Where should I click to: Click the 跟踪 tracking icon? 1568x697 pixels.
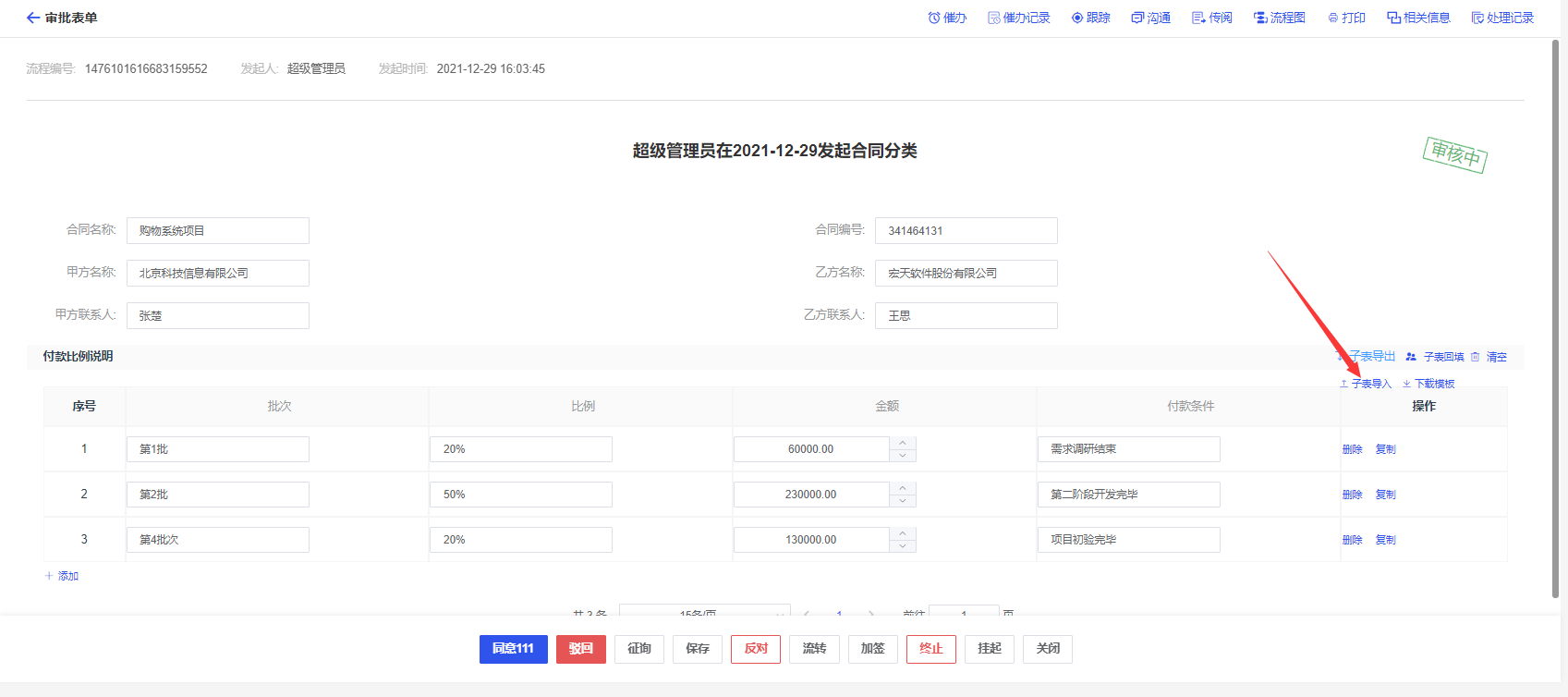pos(1076,18)
